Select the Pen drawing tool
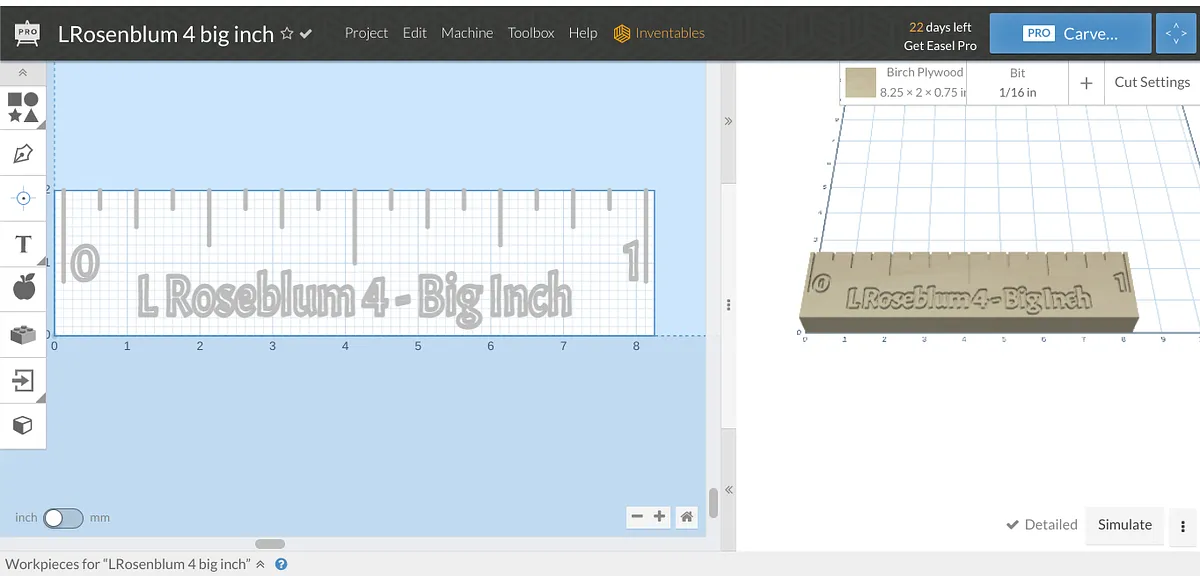The image size is (1200, 576). (23, 153)
